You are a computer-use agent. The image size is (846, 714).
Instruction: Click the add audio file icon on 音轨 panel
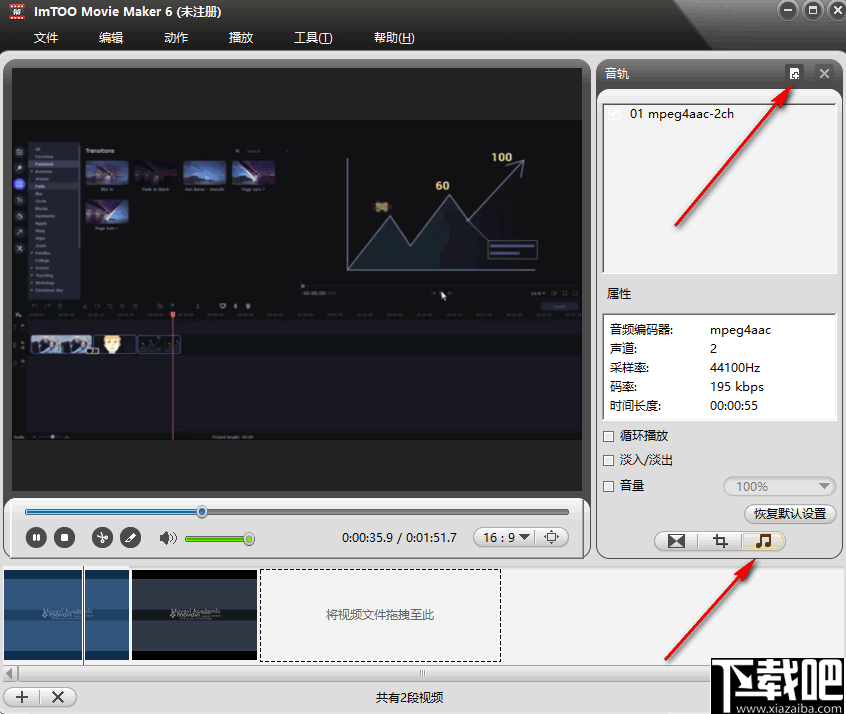(x=794, y=73)
